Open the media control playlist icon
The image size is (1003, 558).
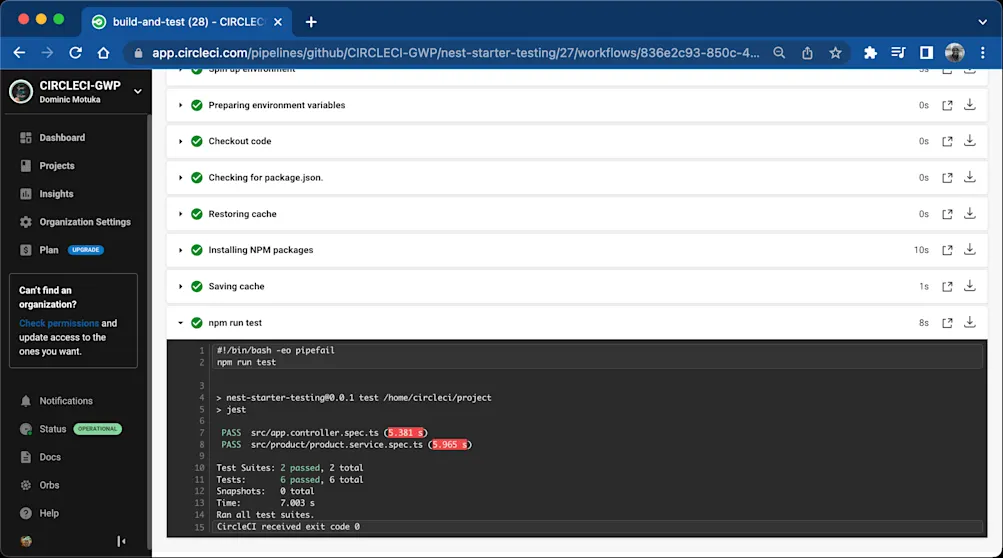point(898,53)
